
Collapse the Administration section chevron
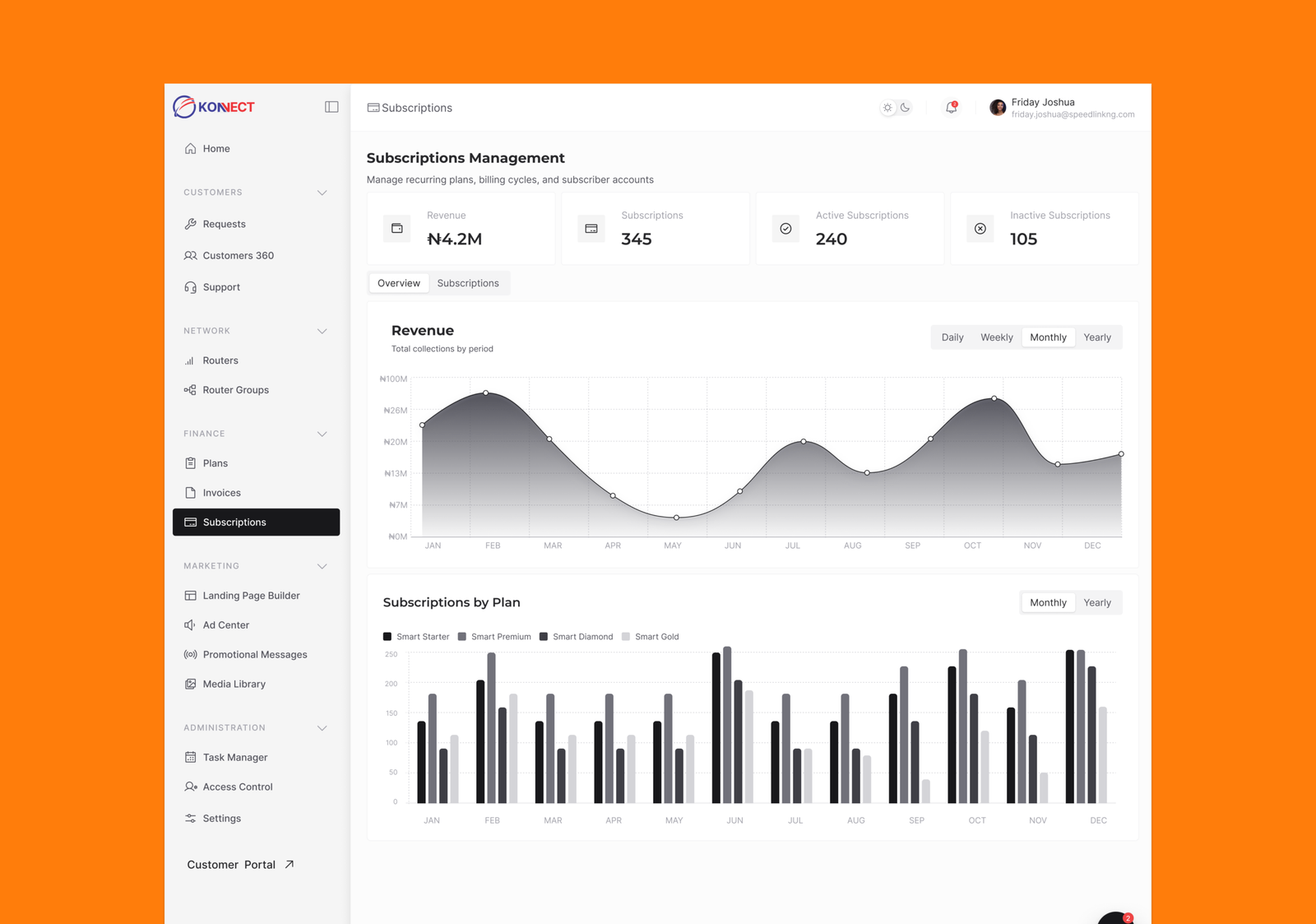322,728
